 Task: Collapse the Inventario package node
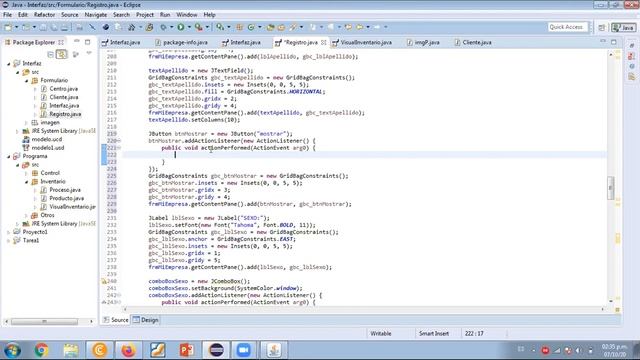click(27, 182)
